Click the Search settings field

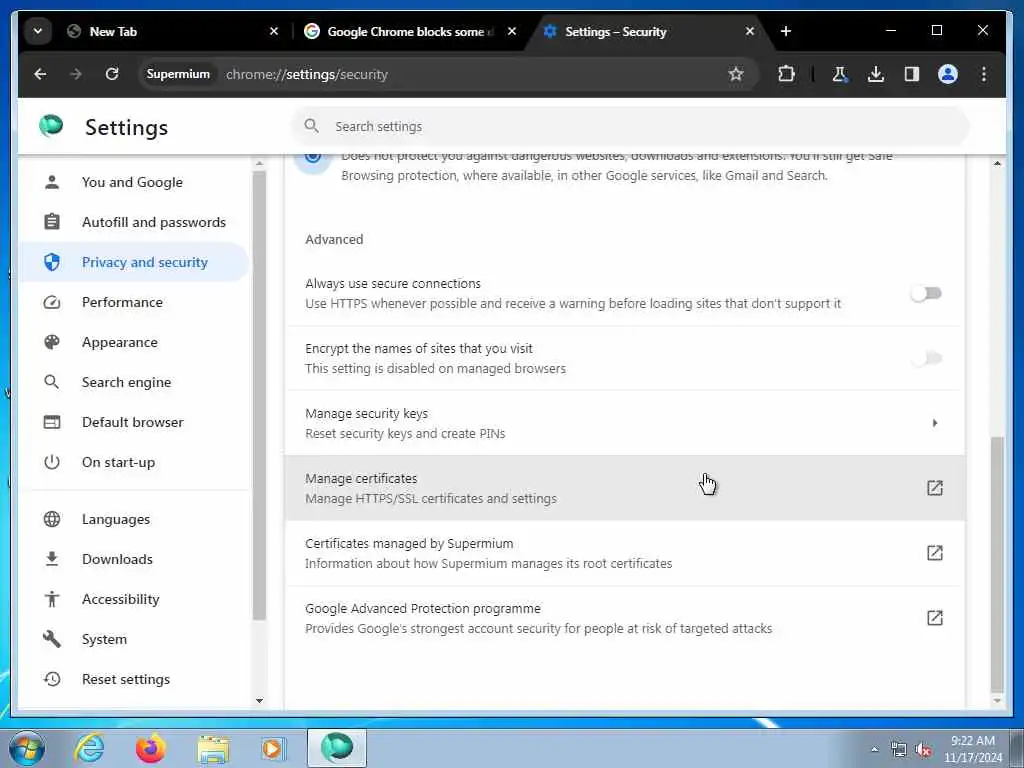630,126
